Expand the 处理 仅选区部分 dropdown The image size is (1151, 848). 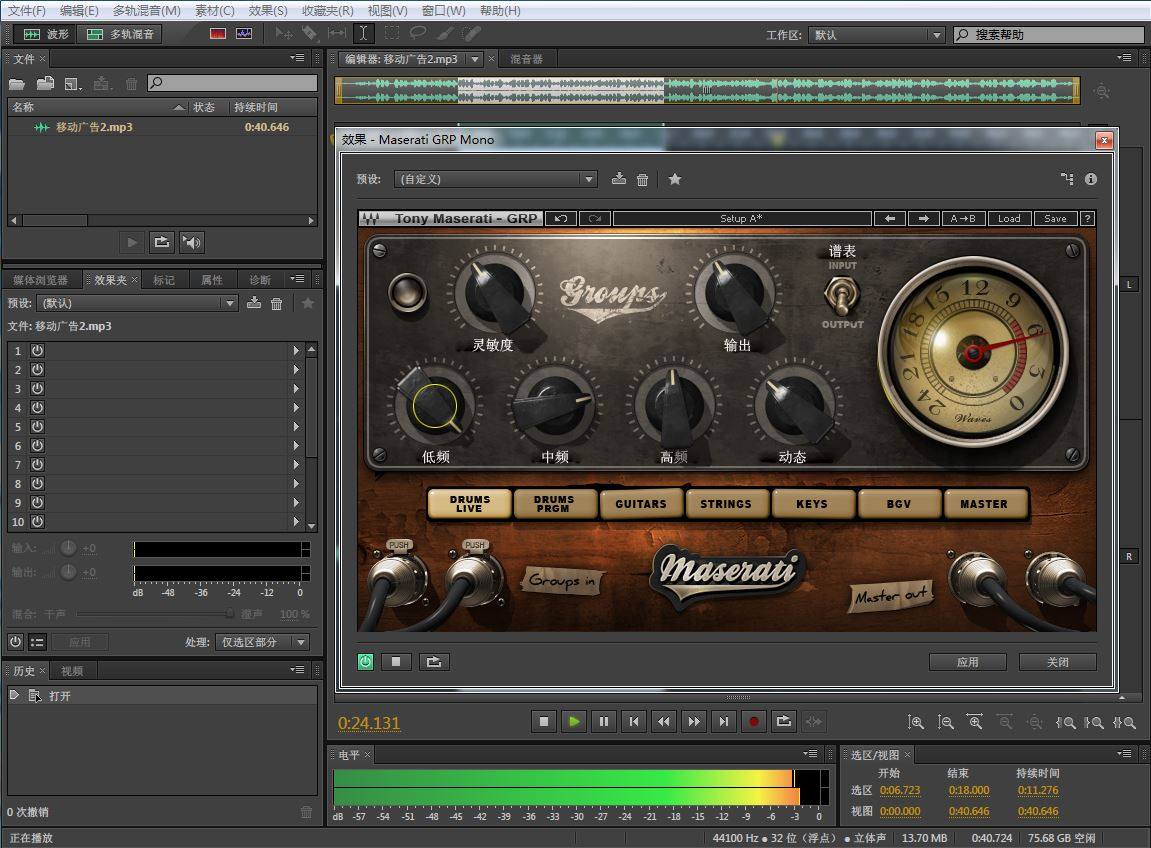[262, 642]
